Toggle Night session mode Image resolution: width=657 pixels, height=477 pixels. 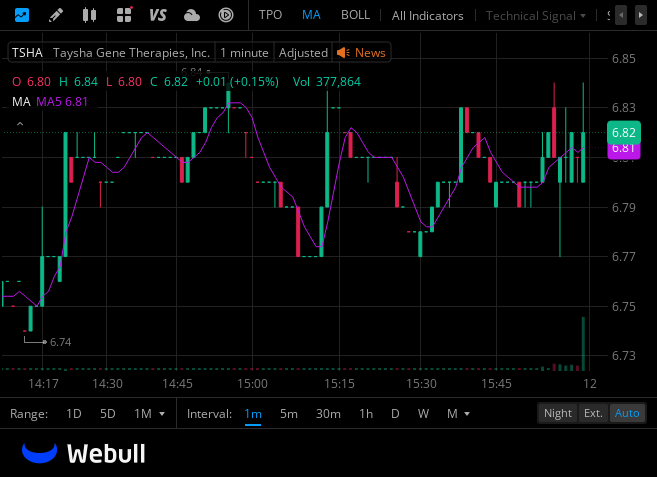(558, 413)
